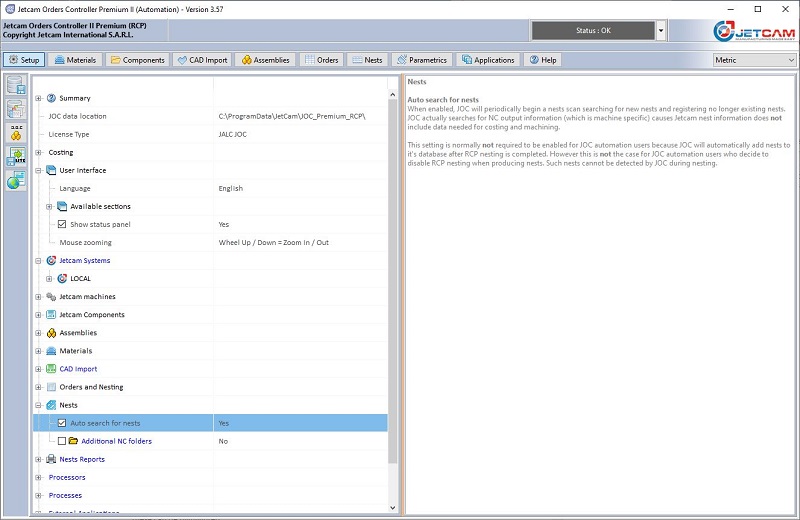Click the Nests Reports printer icon
This screenshot has height=520, width=800.
pyautogui.click(x=51, y=459)
